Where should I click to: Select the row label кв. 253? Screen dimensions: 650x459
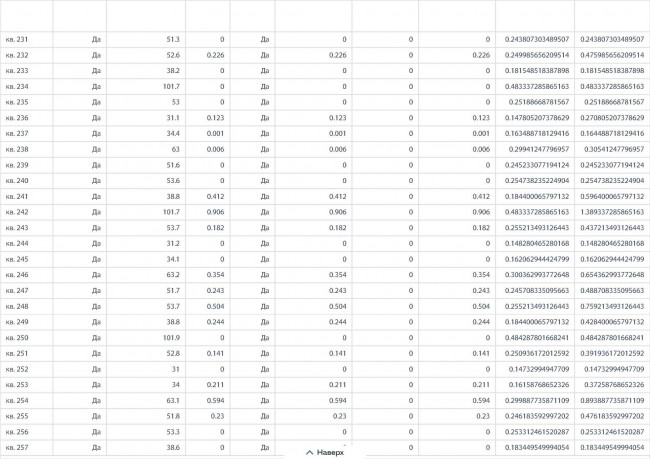(x=17, y=385)
